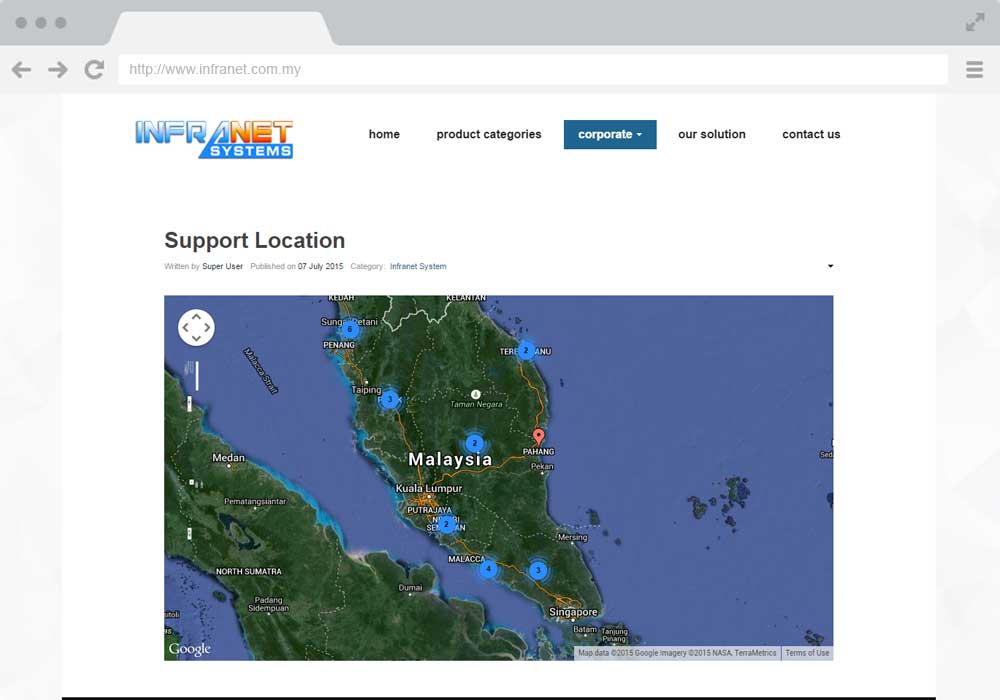Pan the map right with the right arrow

(x=207, y=328)
